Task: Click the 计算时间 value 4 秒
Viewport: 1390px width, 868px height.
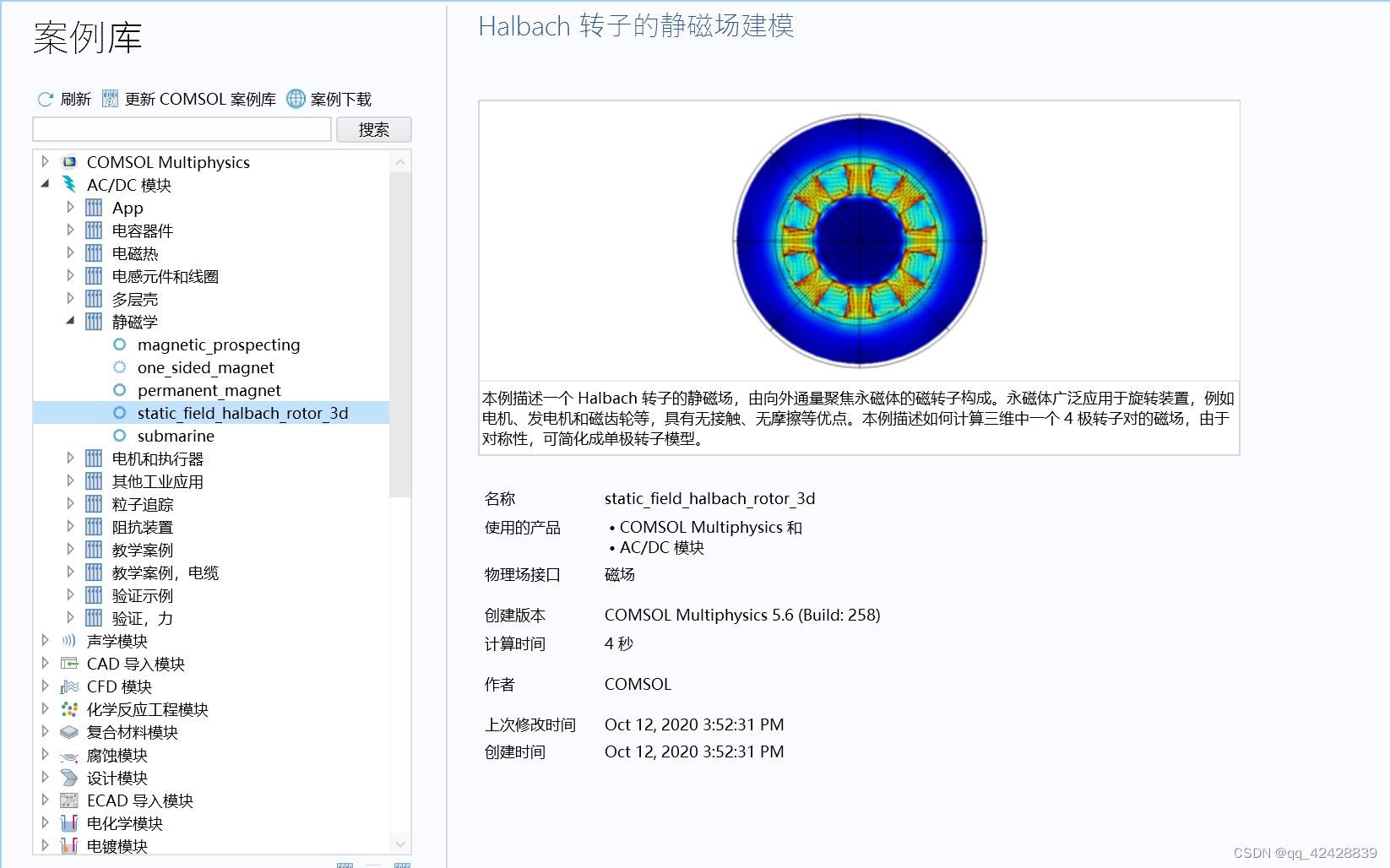Action: (619, 643)
